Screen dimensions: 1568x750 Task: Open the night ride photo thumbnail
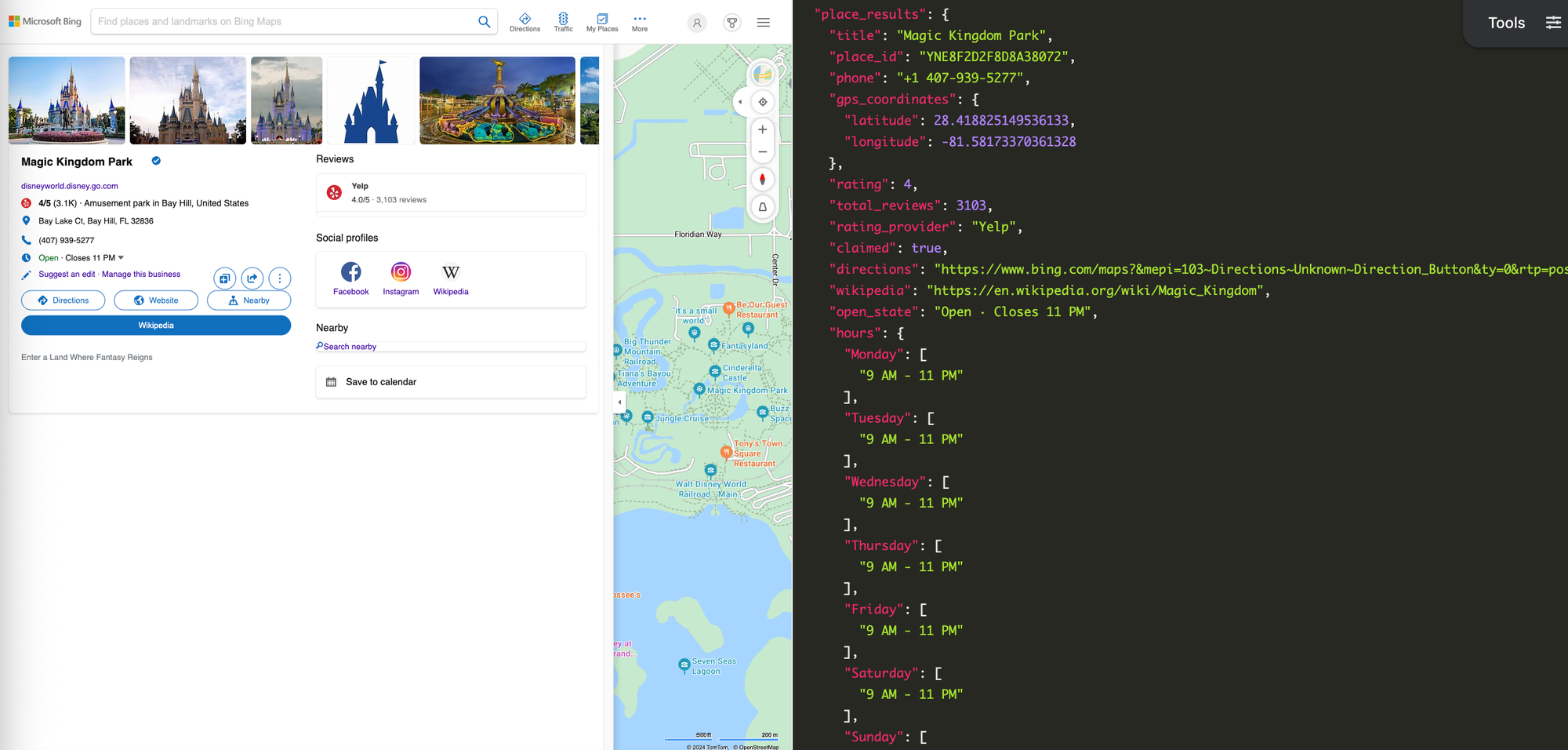click(x=497, y=100)
